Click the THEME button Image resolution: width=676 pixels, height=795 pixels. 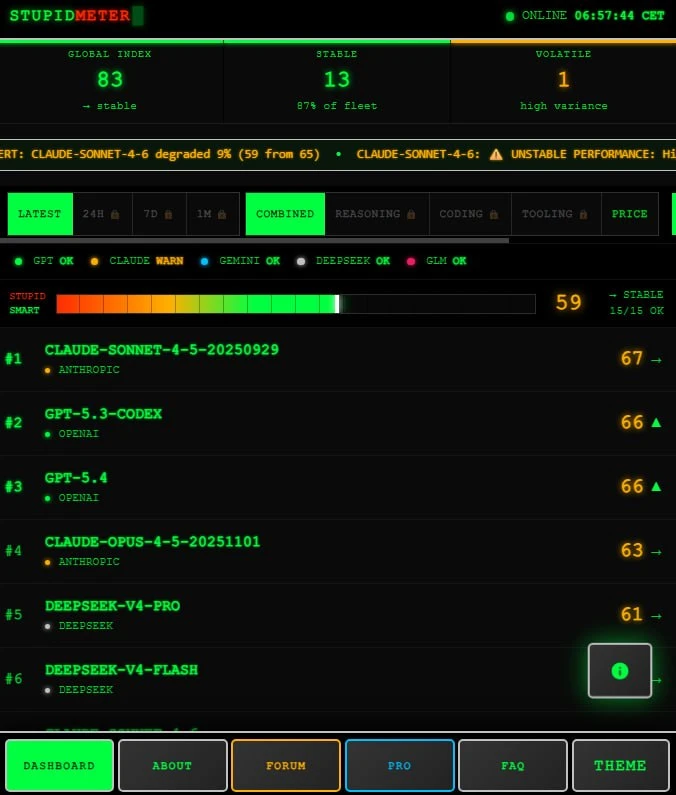621,765
